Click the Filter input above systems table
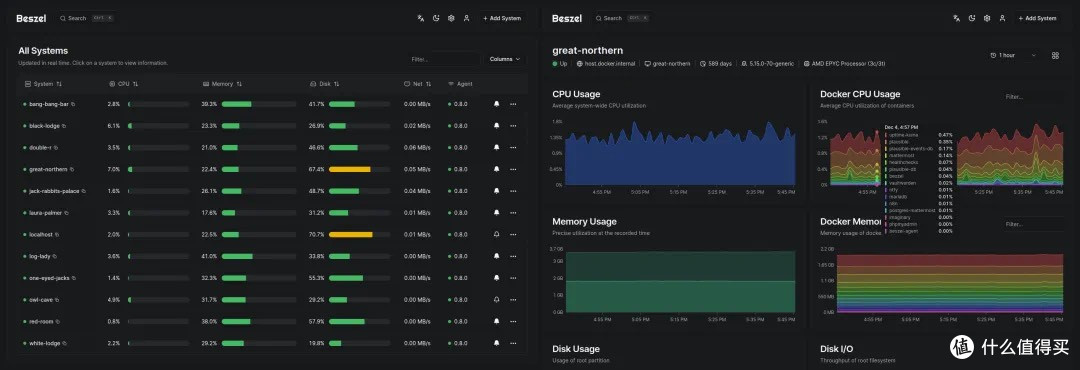 [444, 59]
